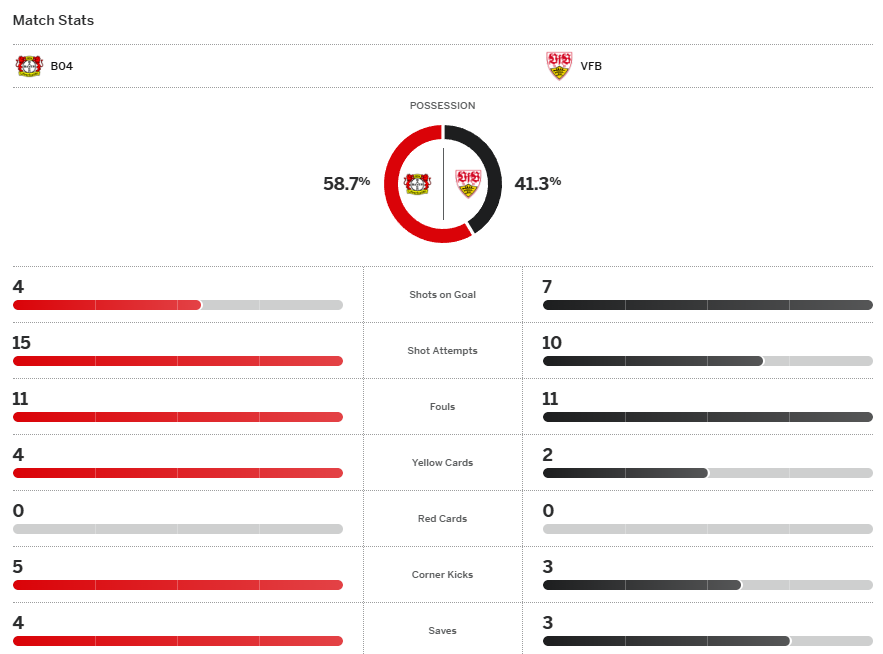This screenshot has width=883, height=654.
Task: Select the Stuttgart crest inside the possession chart
Action: pos(468,183)
